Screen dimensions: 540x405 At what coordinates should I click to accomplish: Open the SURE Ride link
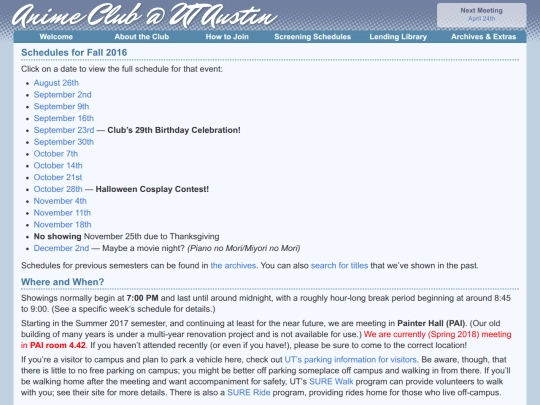click(x=249, y=393)
